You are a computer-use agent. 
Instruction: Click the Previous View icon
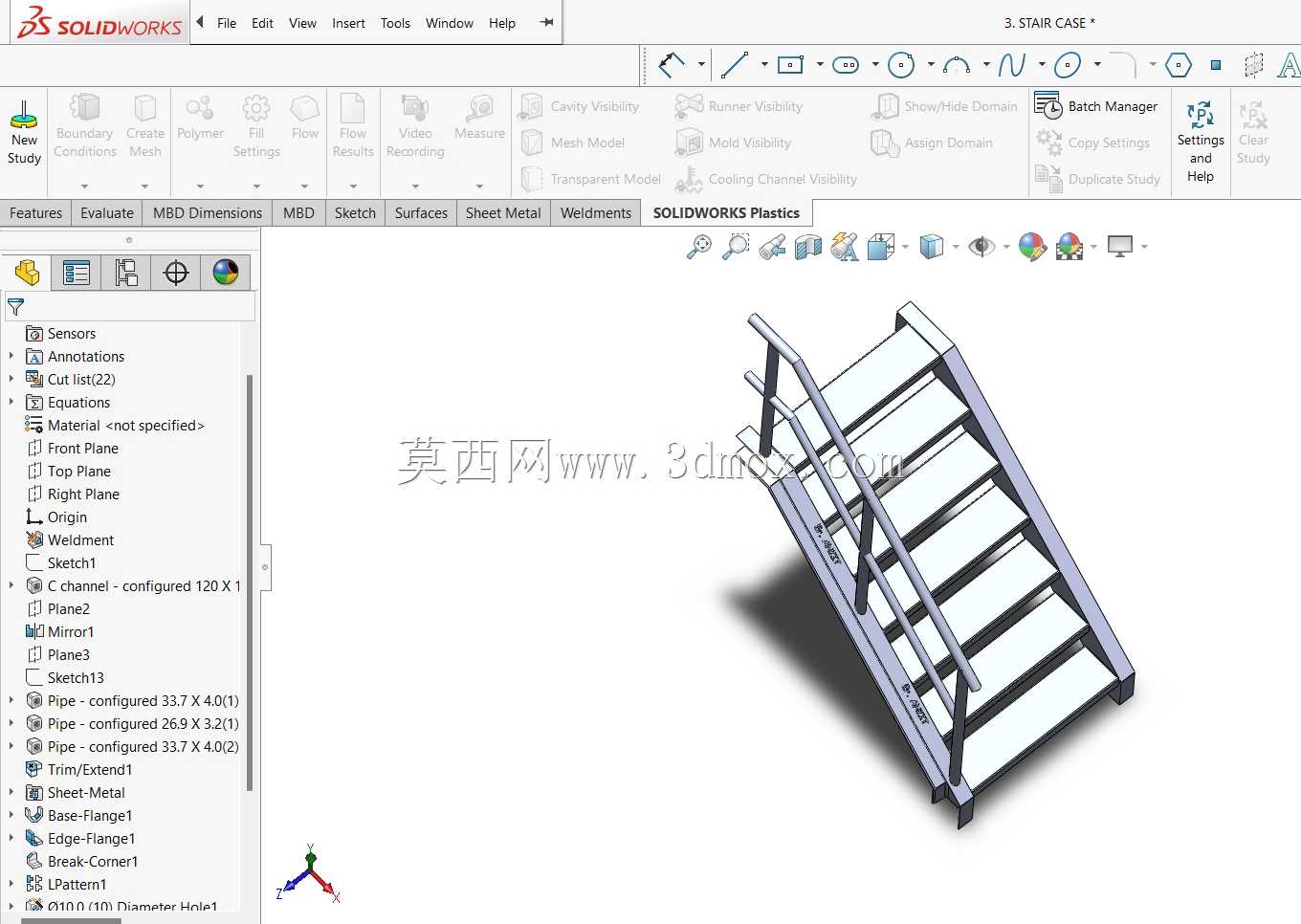(x=772, y=248)
